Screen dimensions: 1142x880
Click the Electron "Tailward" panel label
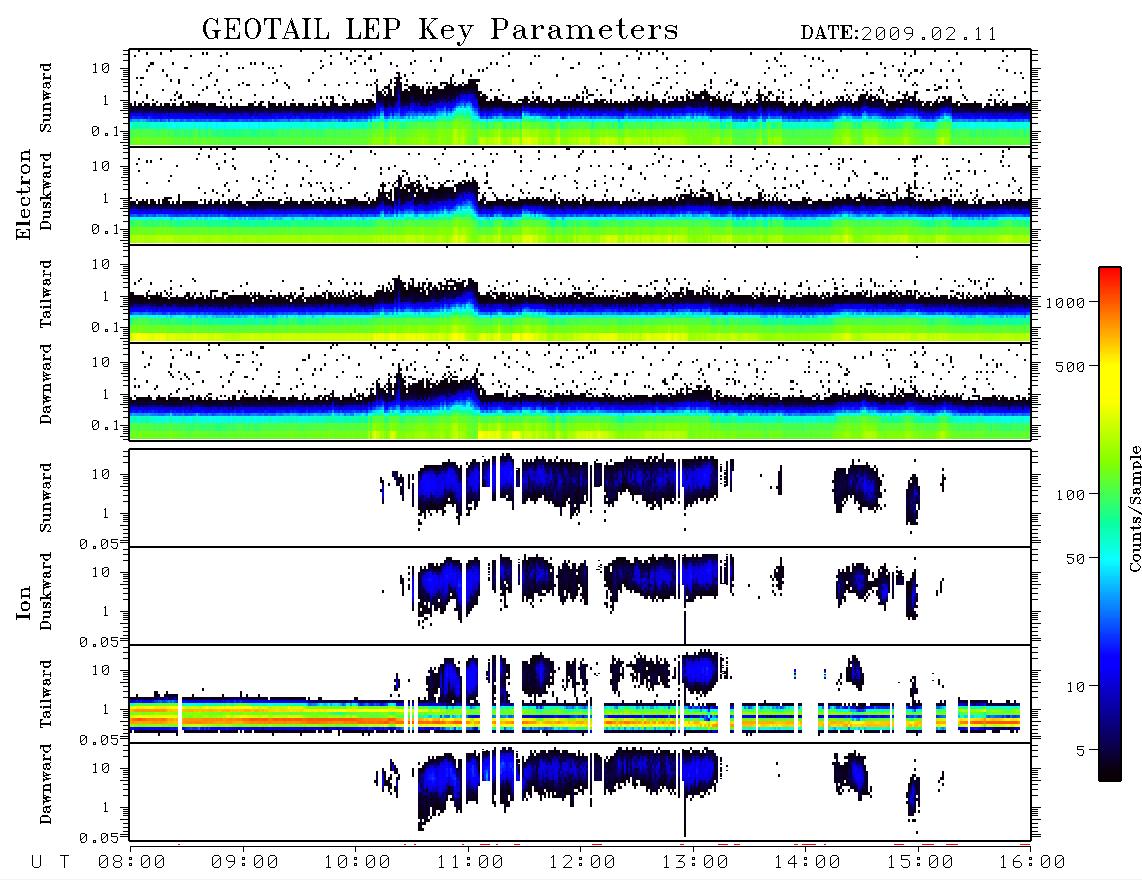46,294
